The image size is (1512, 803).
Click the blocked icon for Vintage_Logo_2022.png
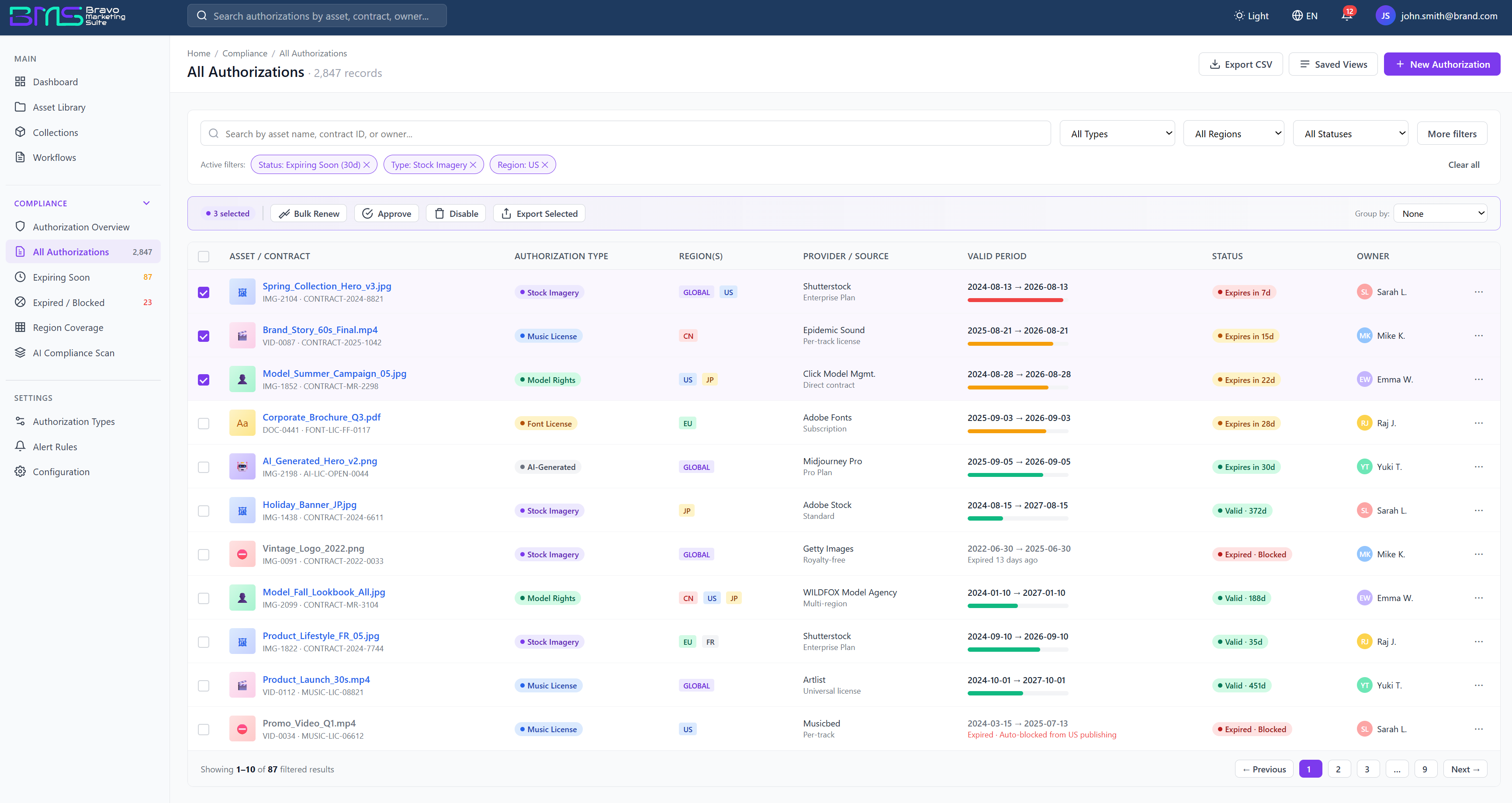tap(242, 554)
